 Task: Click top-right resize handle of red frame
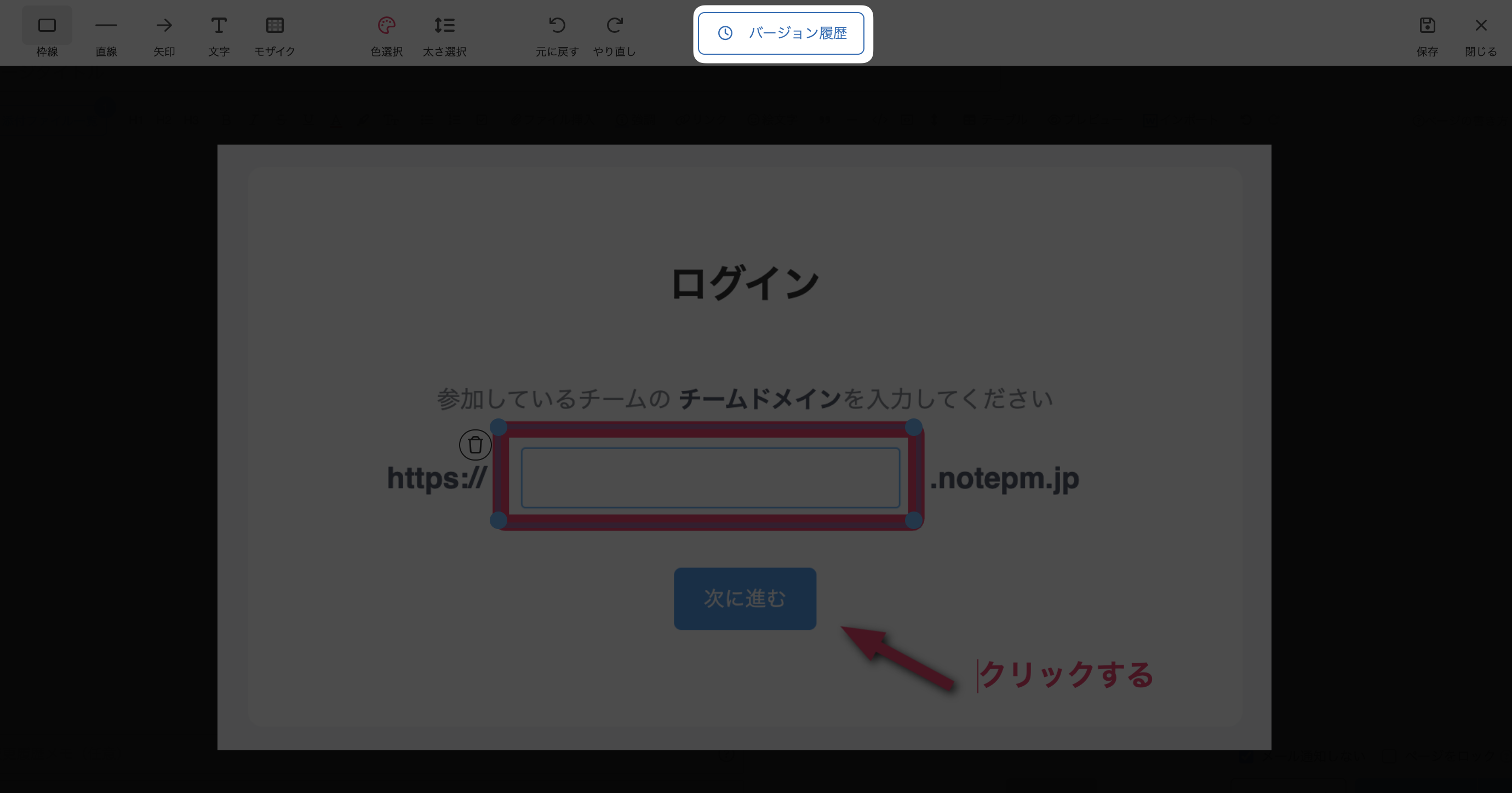(x=913, y=427)
